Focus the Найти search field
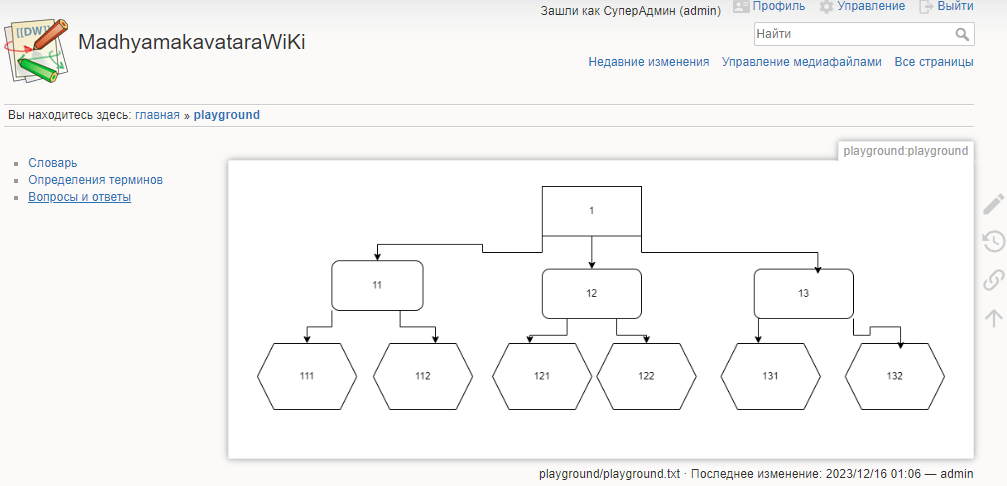The image size is (1007, 486). pos(850,35)
